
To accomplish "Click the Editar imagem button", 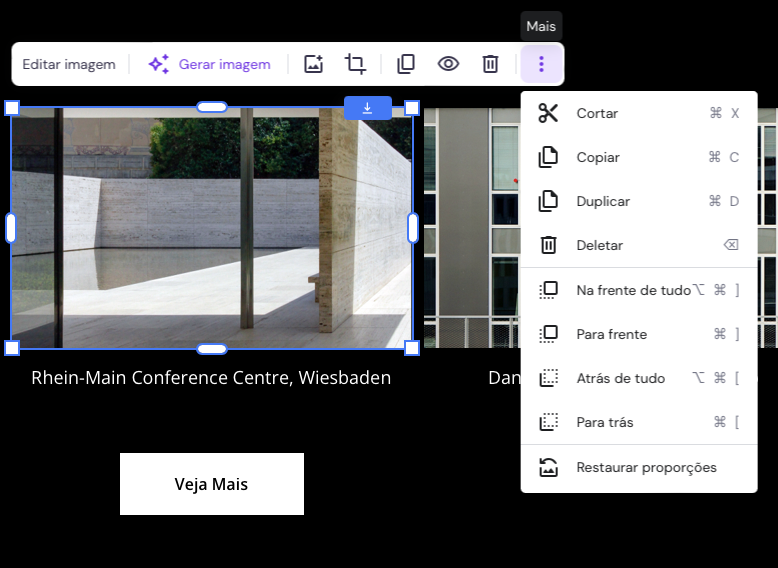I will point(69,64).
